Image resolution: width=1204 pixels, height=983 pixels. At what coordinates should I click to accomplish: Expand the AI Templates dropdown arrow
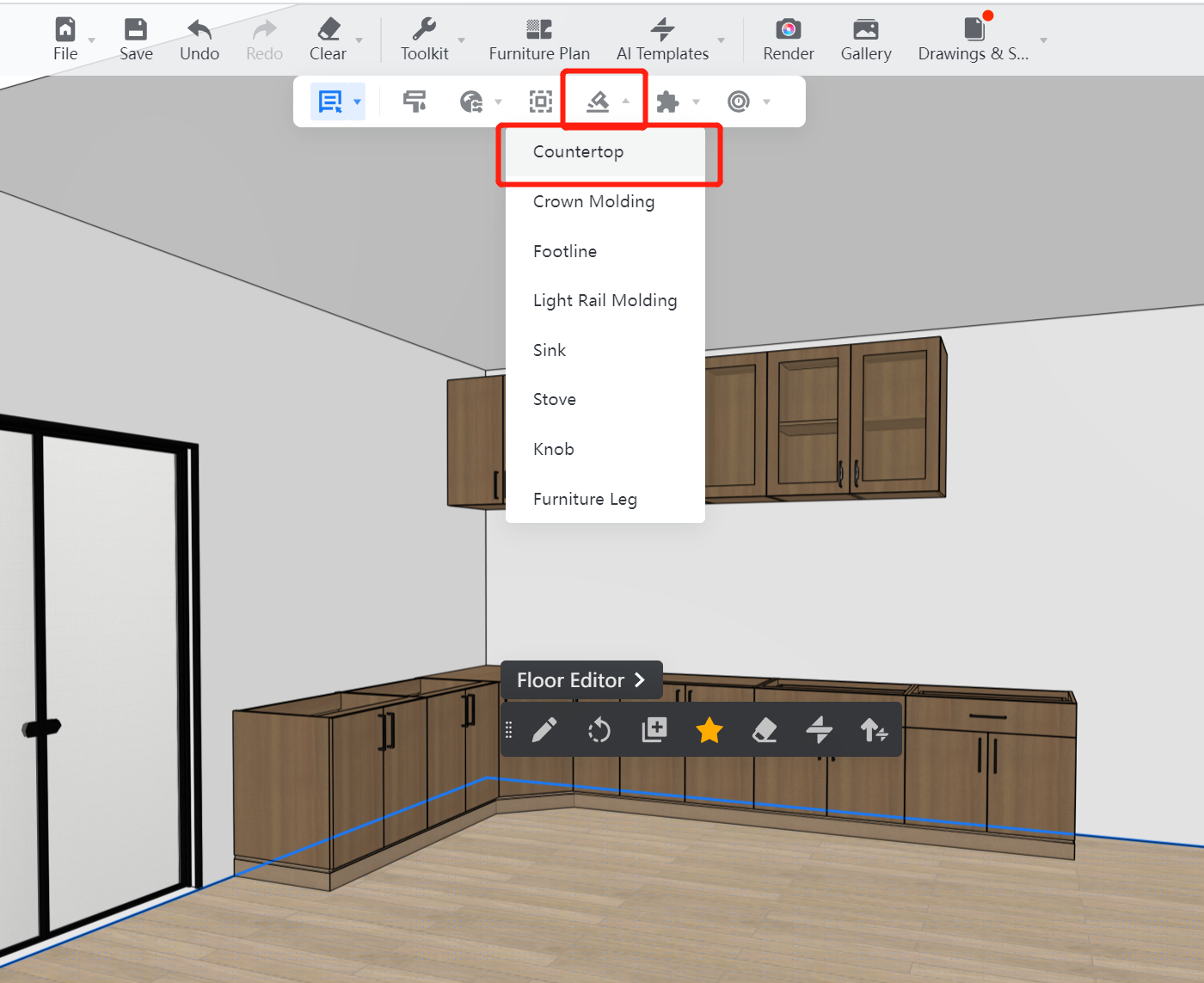(x=722, y=40)
